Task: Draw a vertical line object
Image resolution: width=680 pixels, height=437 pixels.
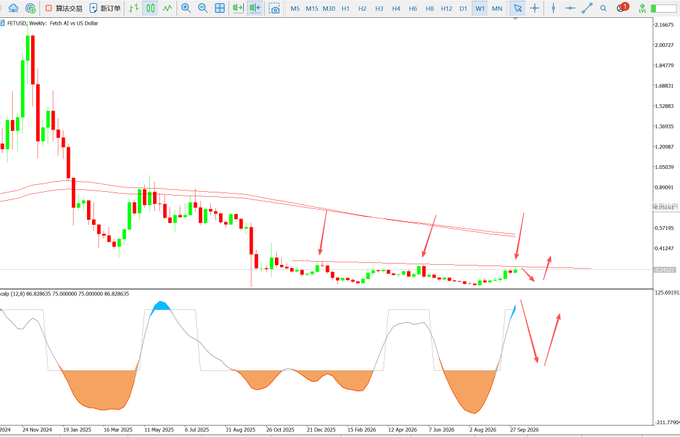Action: 553,8
